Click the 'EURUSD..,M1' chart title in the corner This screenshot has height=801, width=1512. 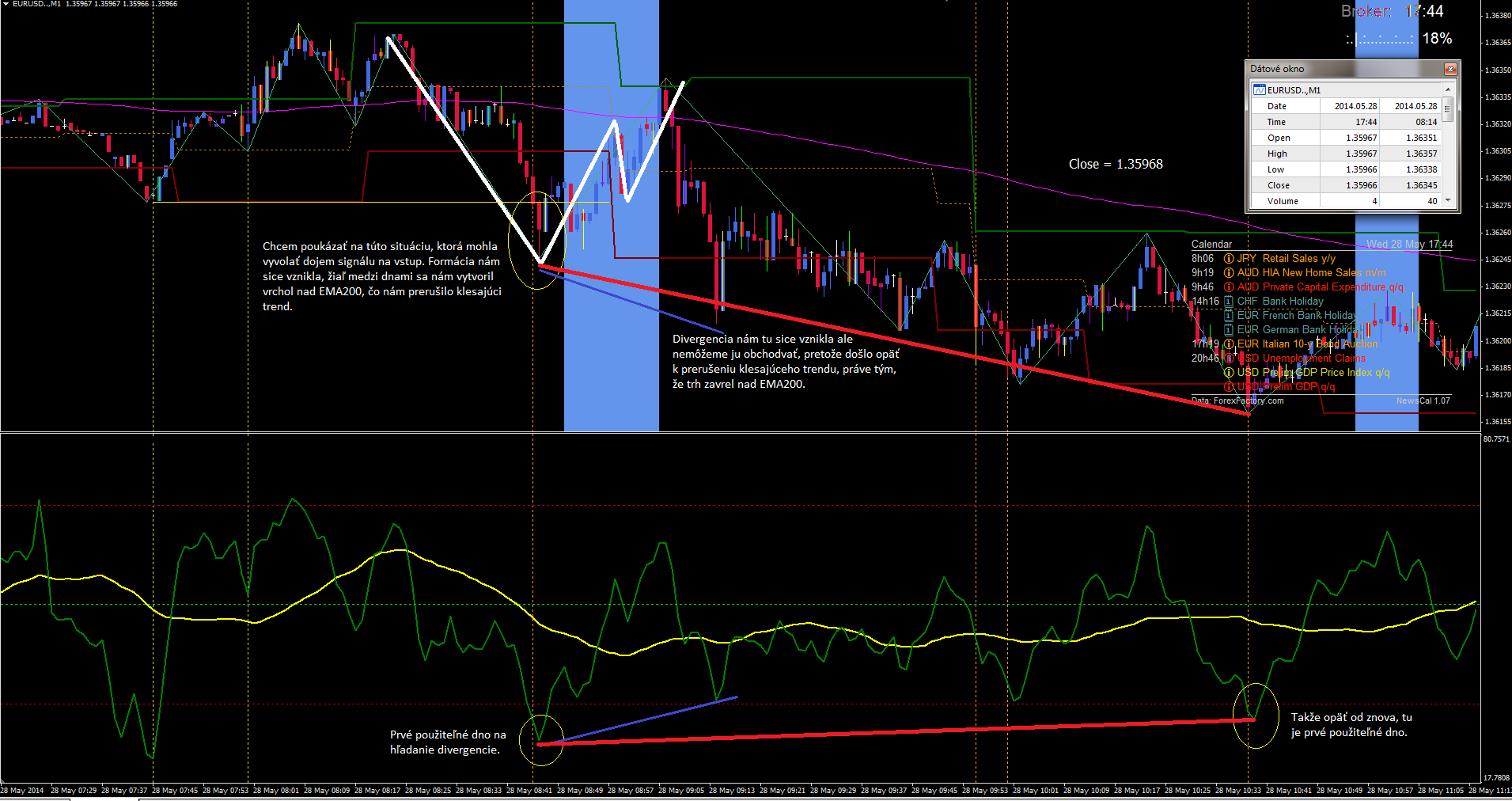tap(36, 4)
